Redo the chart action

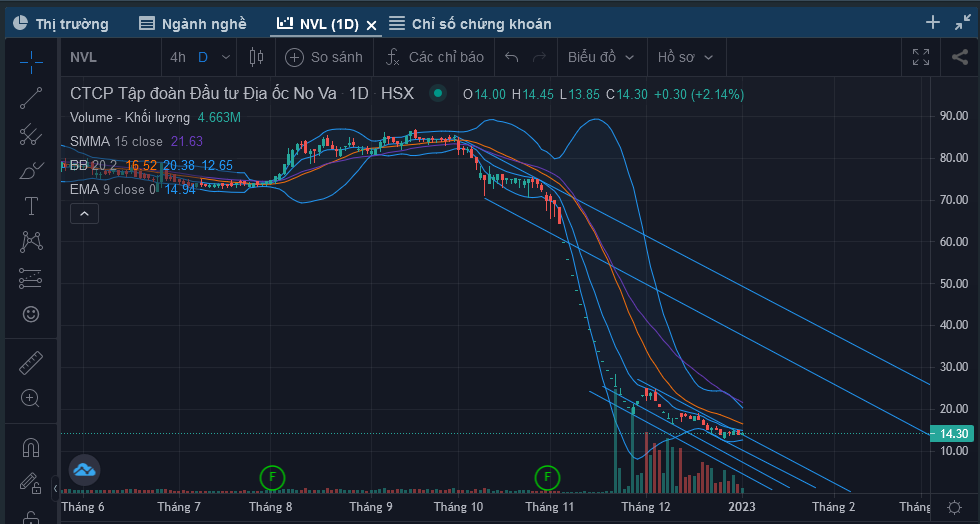(x=539, y=58)
